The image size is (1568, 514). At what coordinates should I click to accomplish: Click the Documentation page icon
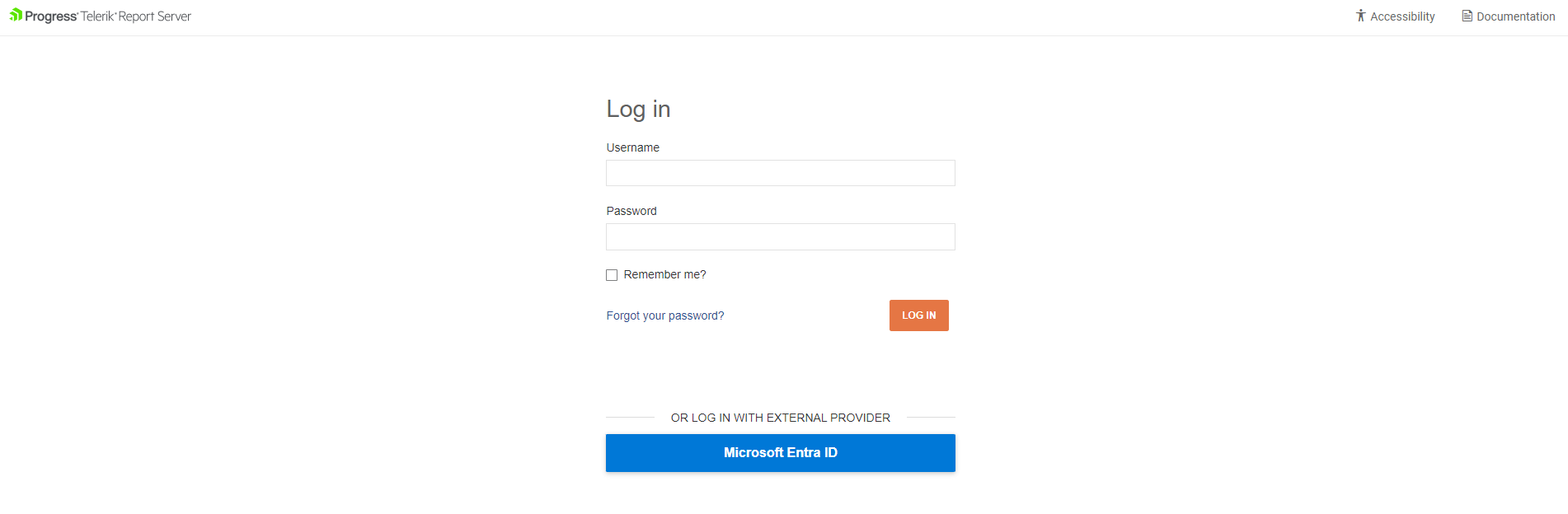(x=1467, y=15)
